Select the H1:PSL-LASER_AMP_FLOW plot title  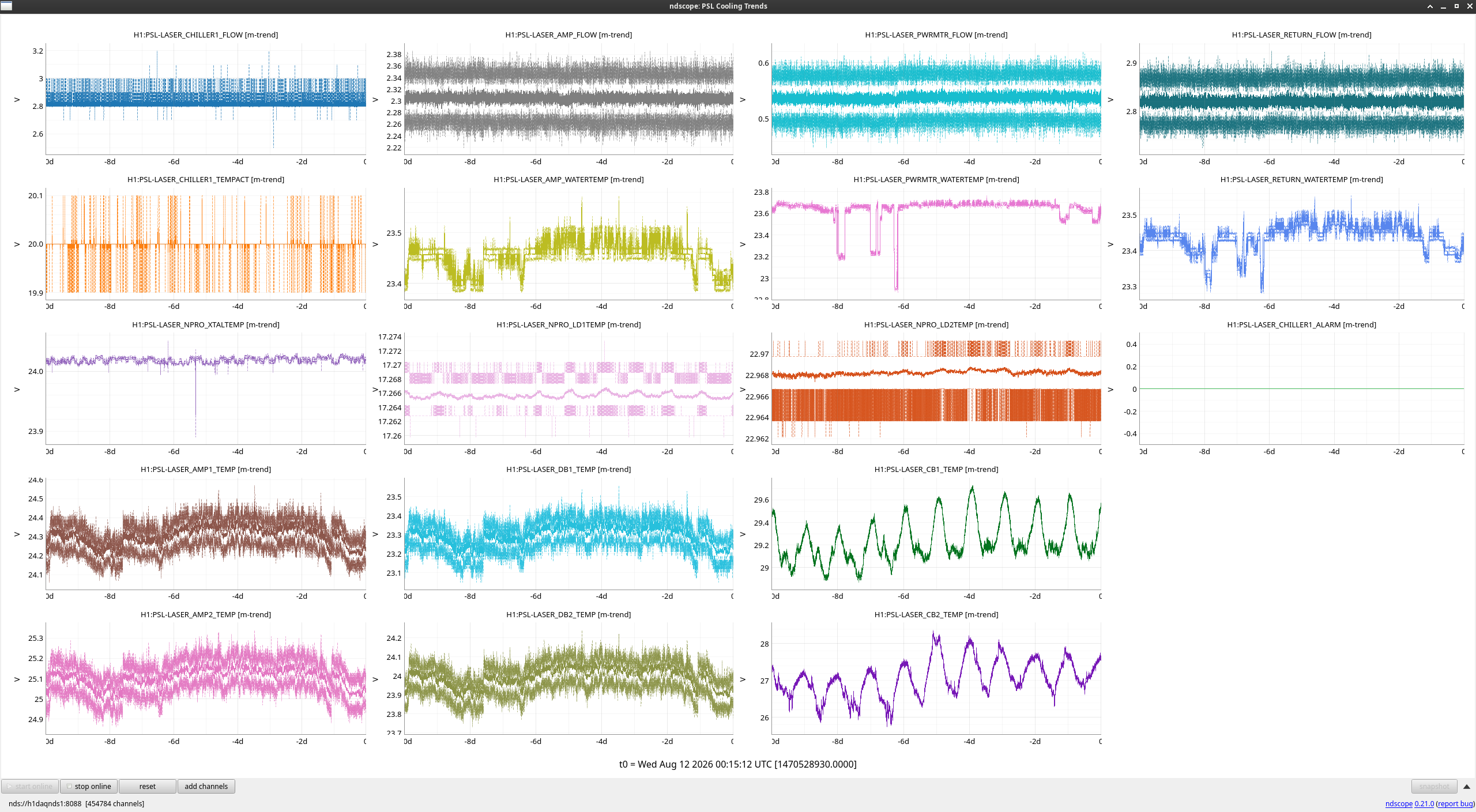click(568, 35)
